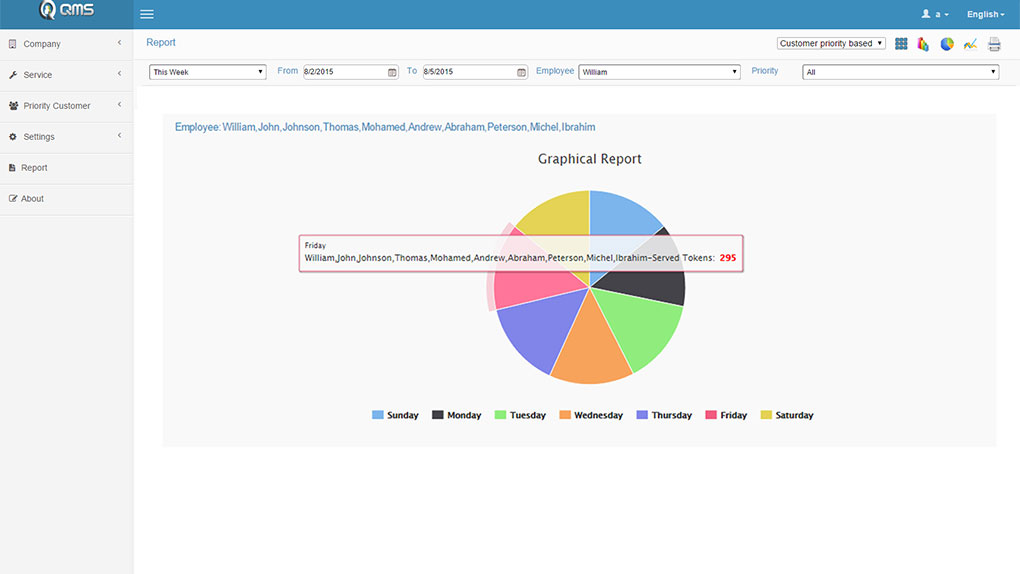Click the QMS logo
The image size is (1020, 574).
(x=66, y=10)
